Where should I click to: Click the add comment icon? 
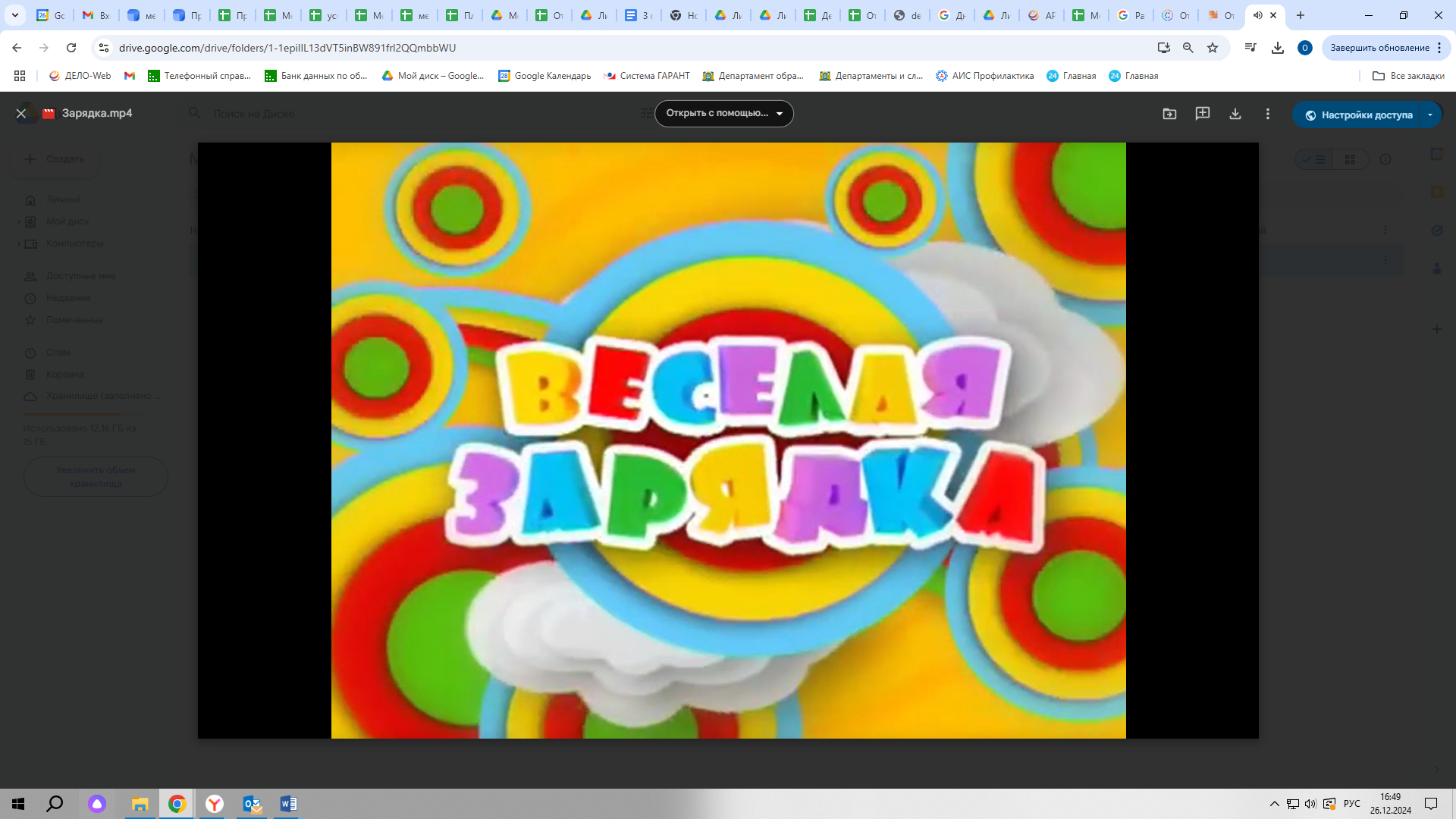click(1203, 114)
